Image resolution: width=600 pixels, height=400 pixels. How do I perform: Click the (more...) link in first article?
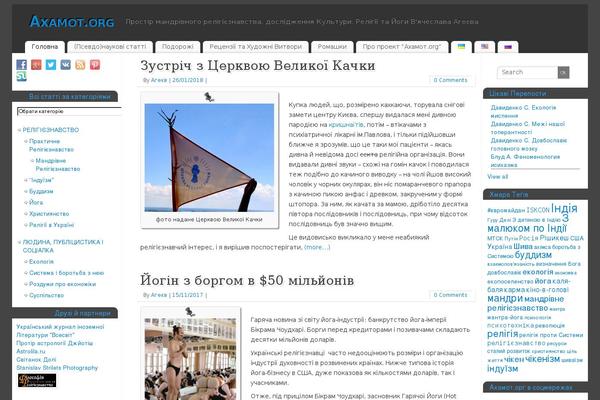pos(317,247)
